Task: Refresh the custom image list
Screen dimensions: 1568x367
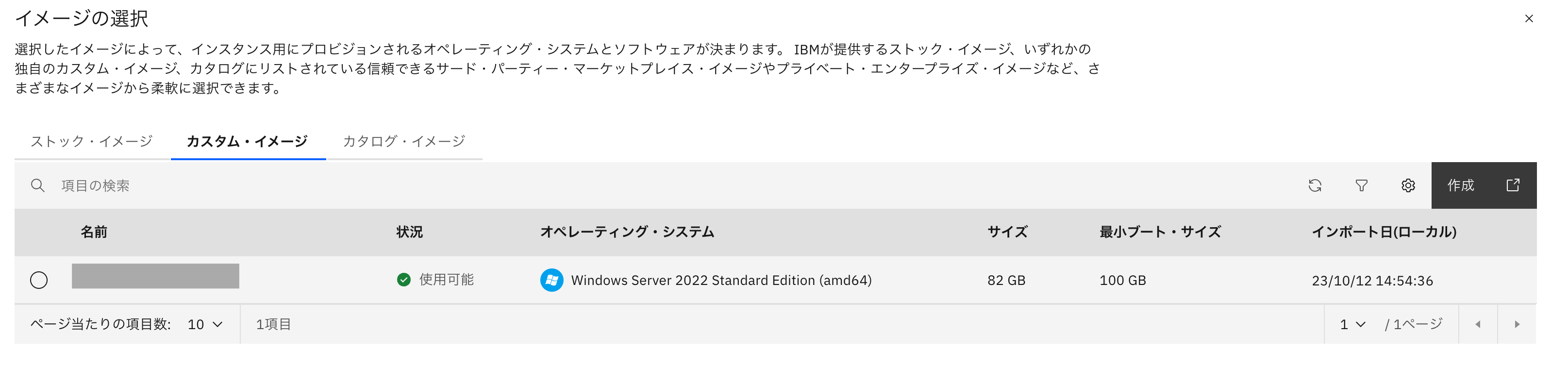Action: click(1315, 185)
